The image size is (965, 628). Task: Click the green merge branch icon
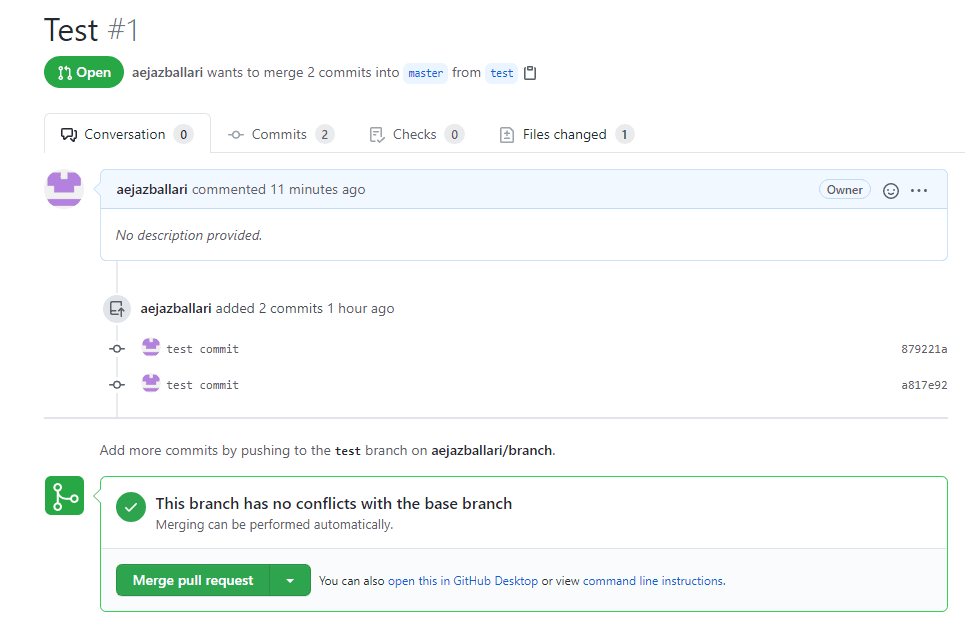point(65,496)
